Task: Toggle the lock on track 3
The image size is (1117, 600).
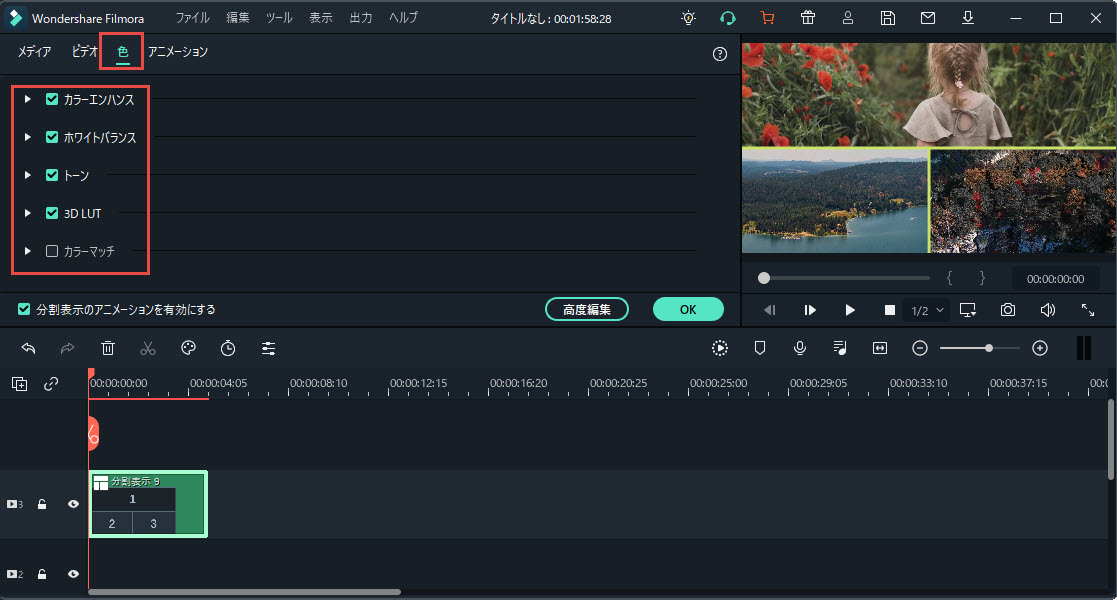Action: (x=42, y=504)
